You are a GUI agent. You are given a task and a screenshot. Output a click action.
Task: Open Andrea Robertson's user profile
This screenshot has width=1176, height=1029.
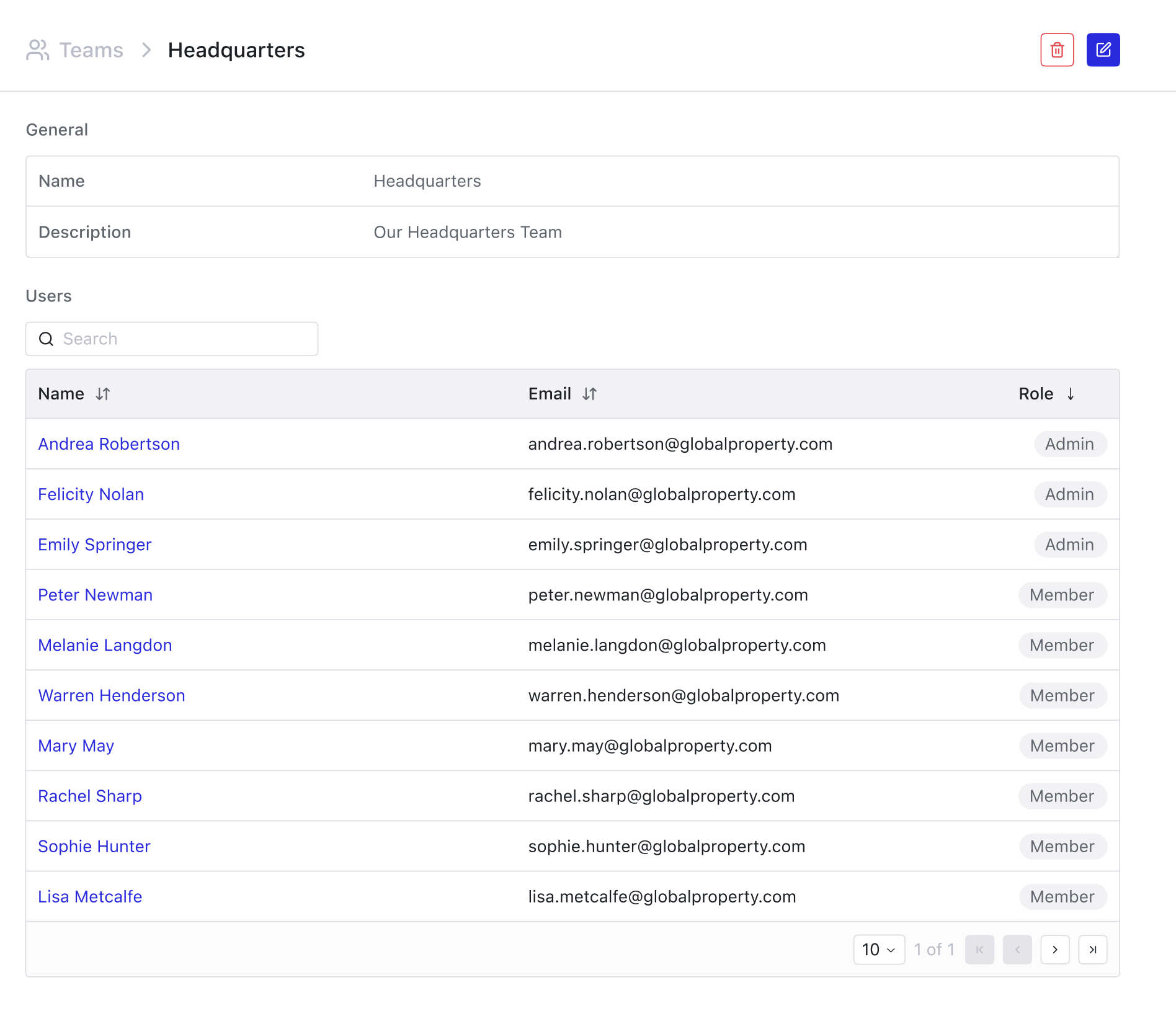coord(109,444)
